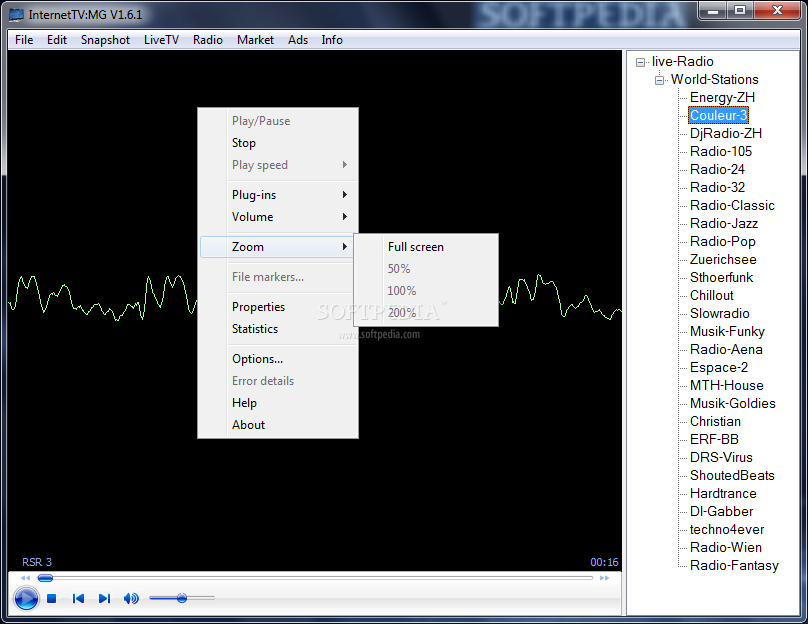Open the Info menu
The width and height of the screenshot is (808, 624).
click(332, 40)
